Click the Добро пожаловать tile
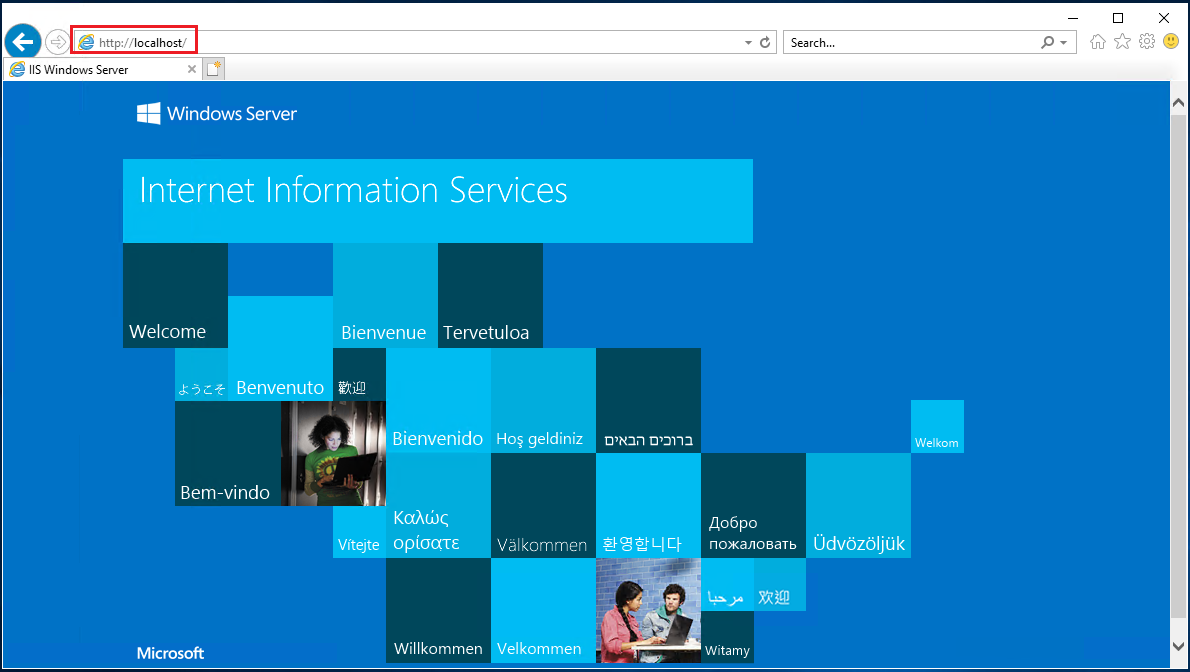Image resolution: width=1190 pixels, height=672 pixels. coord(754,506)
